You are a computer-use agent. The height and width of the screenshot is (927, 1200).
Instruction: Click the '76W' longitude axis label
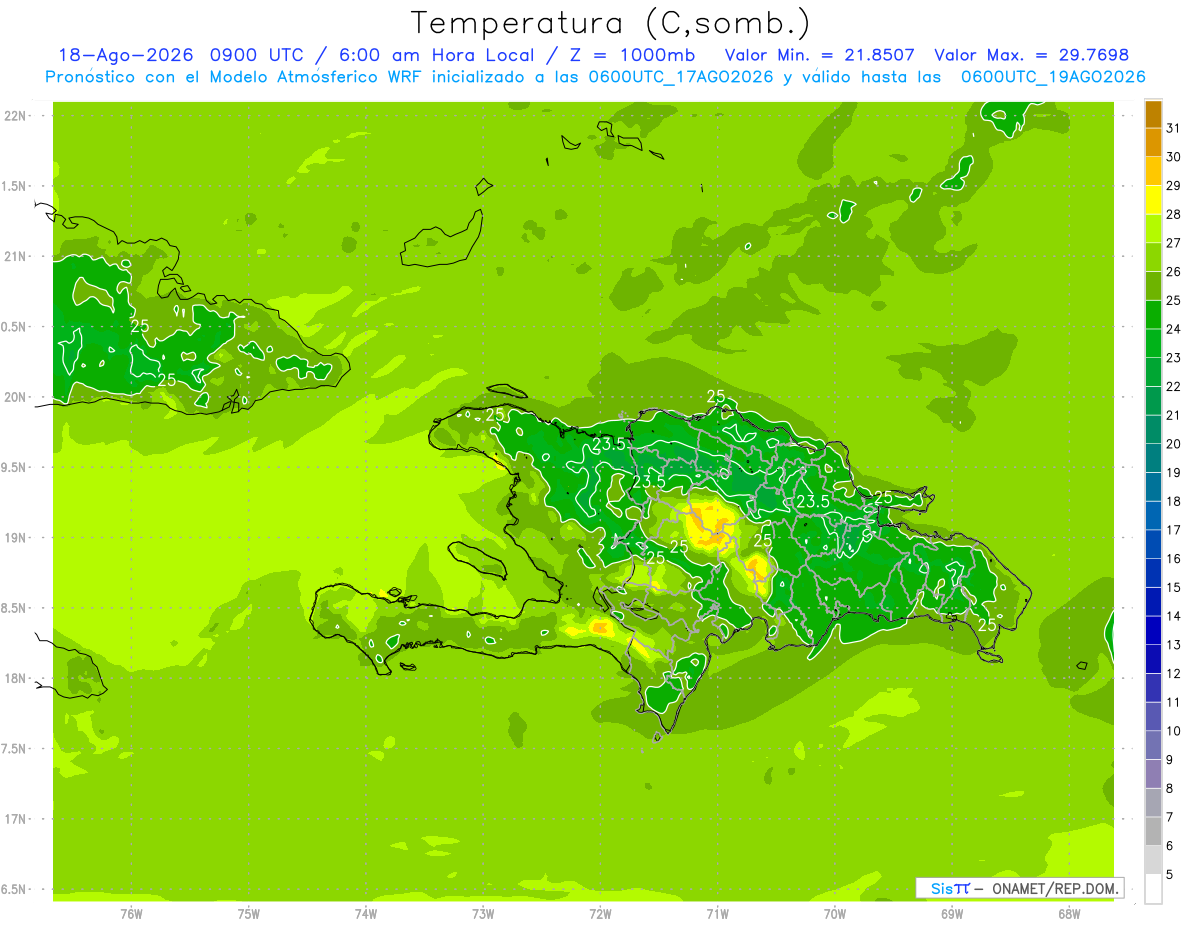pos(131,914)
